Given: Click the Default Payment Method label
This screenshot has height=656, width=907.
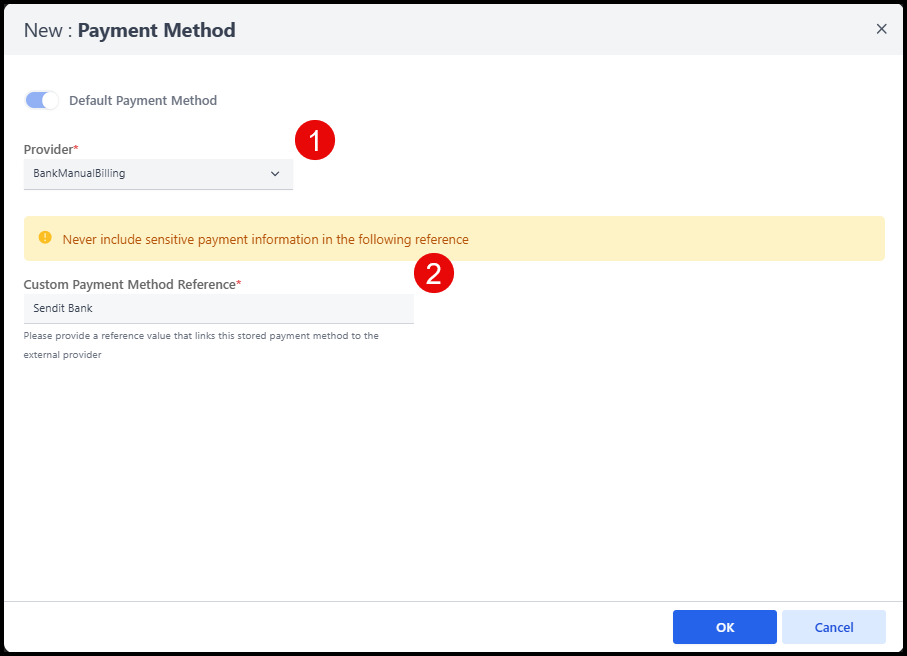Looking at the screenshot, I should click(x=142, y=100).
